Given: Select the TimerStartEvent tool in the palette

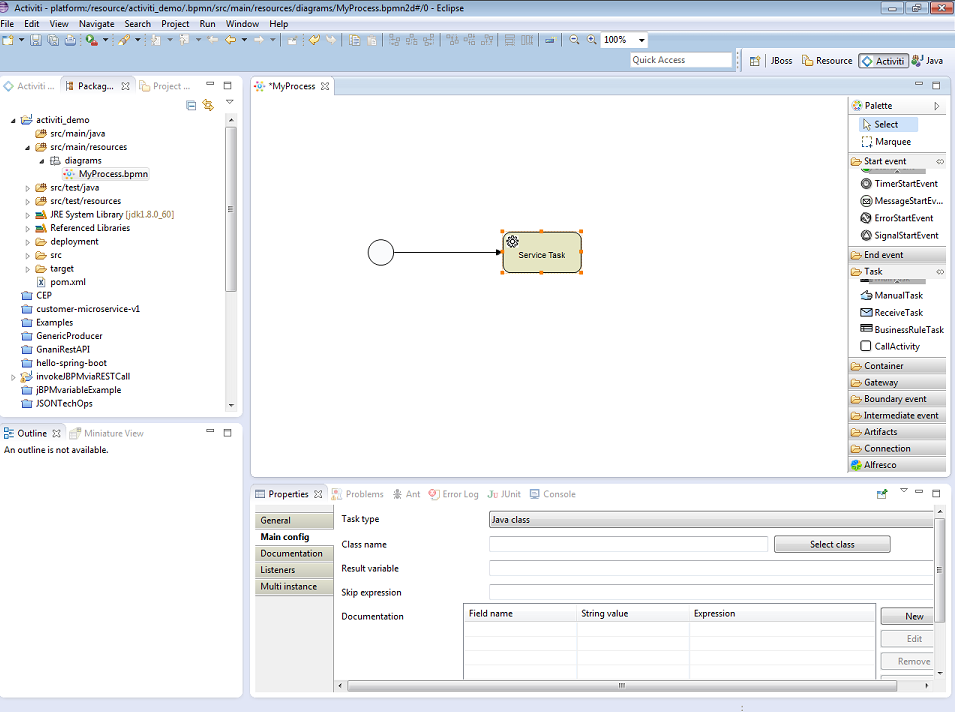Looking at the screenshot, I should [897, 183].
